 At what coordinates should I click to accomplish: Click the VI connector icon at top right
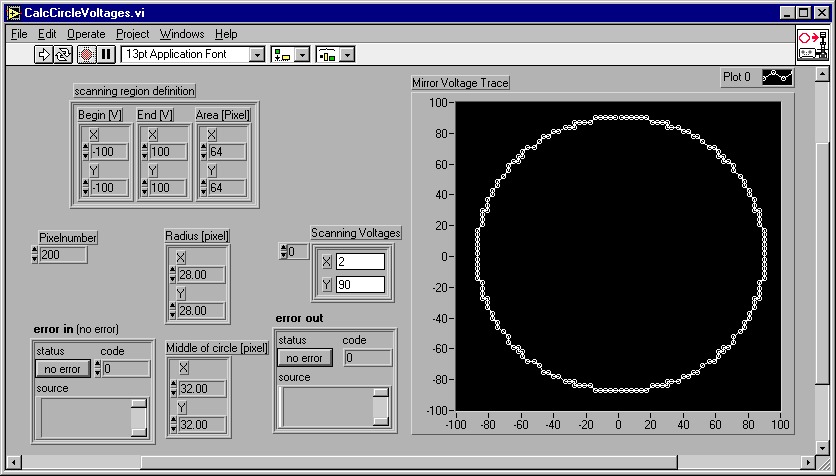pyautogui.click(x=812, y=44)
